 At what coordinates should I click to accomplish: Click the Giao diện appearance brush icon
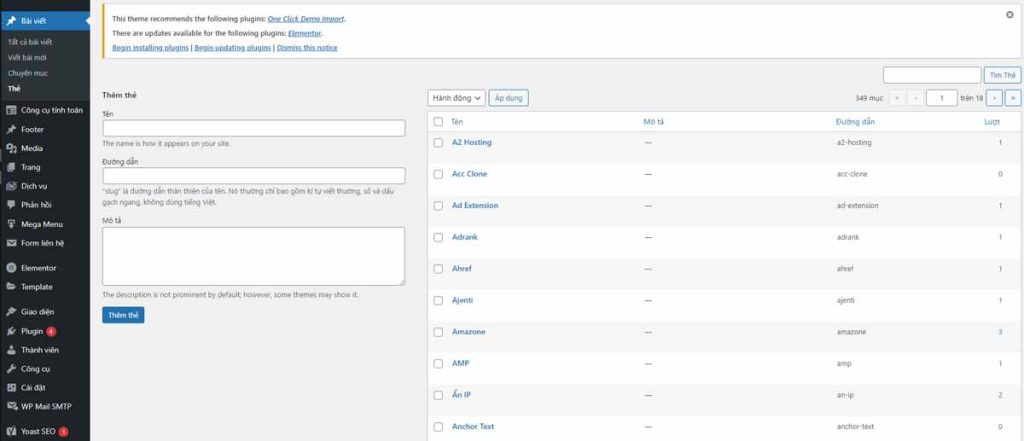(11, 312)
